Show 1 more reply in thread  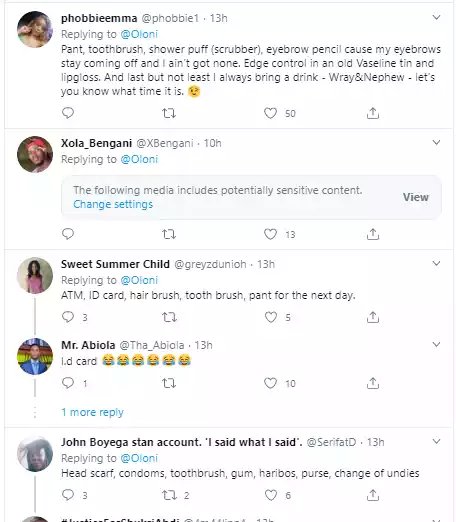92,412
